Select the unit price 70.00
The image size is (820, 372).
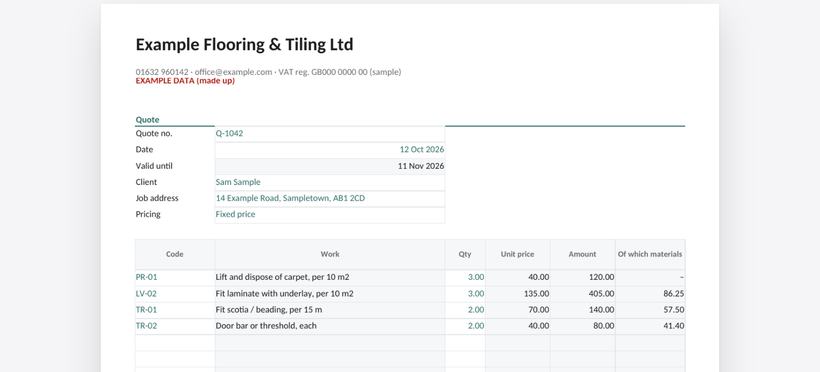(518, 310)
